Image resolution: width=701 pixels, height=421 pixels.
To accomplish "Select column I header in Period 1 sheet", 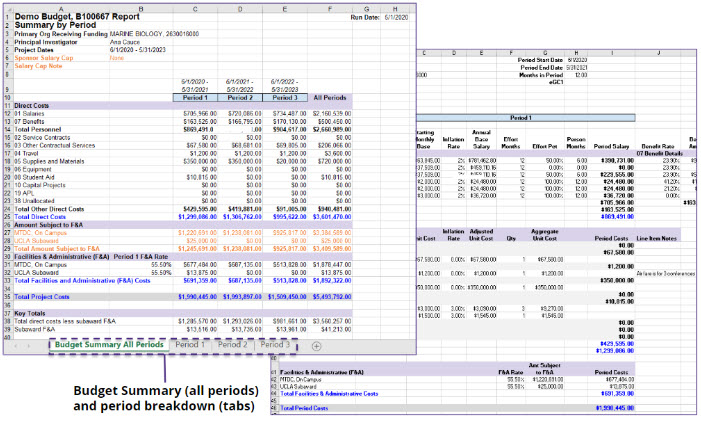I will coord(612,53).
